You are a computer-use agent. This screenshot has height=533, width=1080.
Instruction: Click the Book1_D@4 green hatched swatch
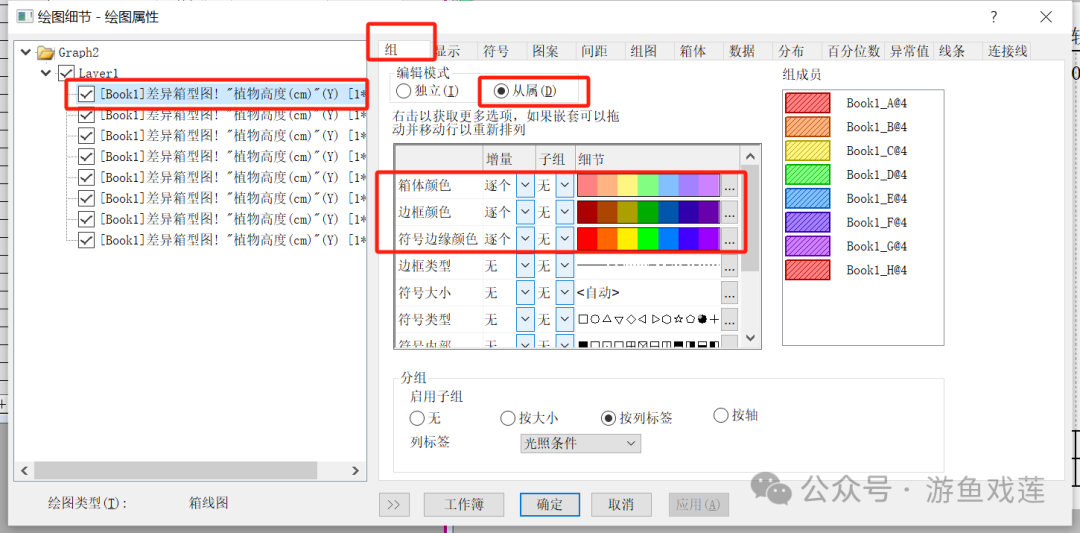[807, 174]
